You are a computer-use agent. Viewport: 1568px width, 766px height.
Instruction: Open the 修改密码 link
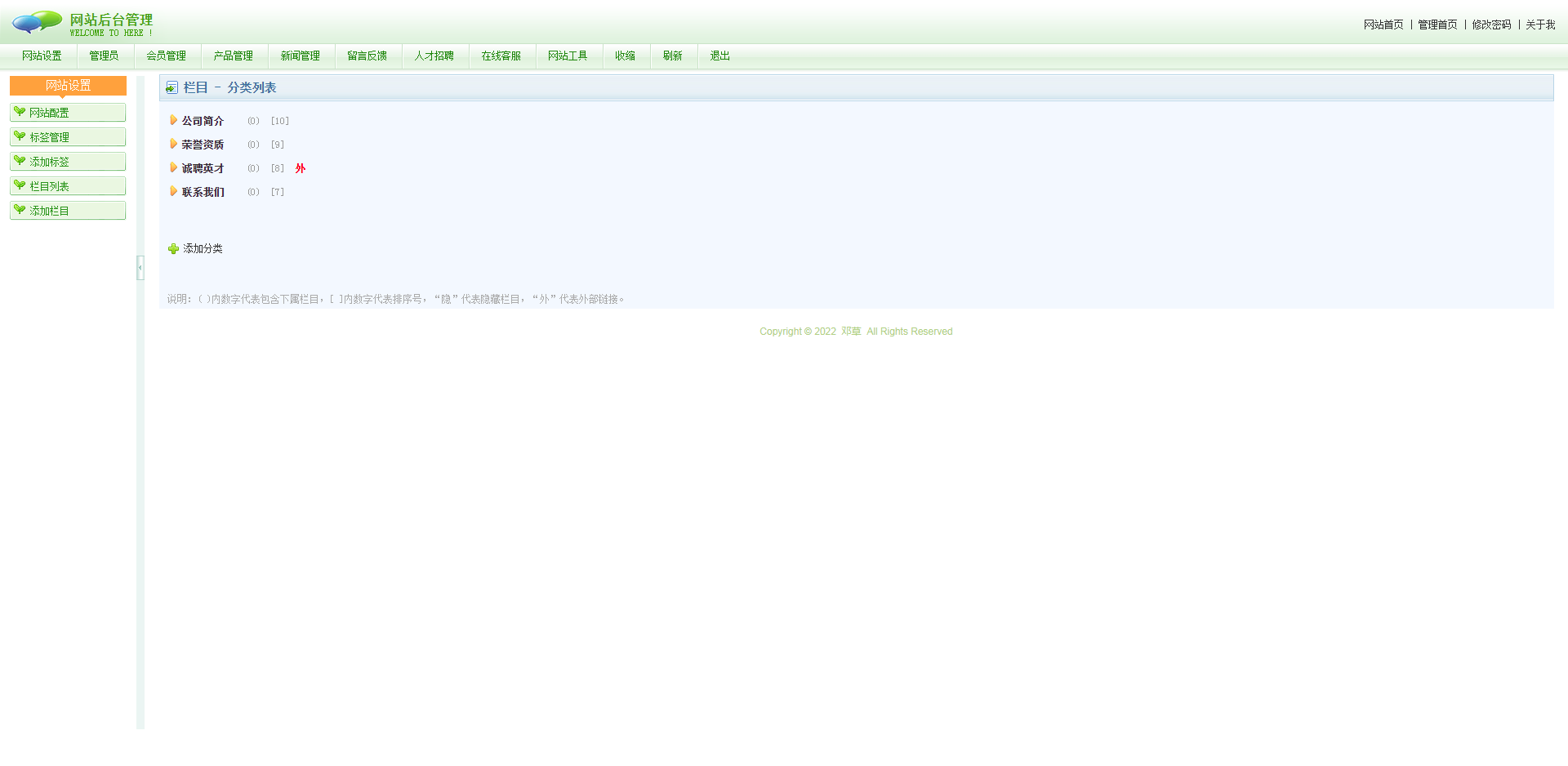coord(1491,24)
